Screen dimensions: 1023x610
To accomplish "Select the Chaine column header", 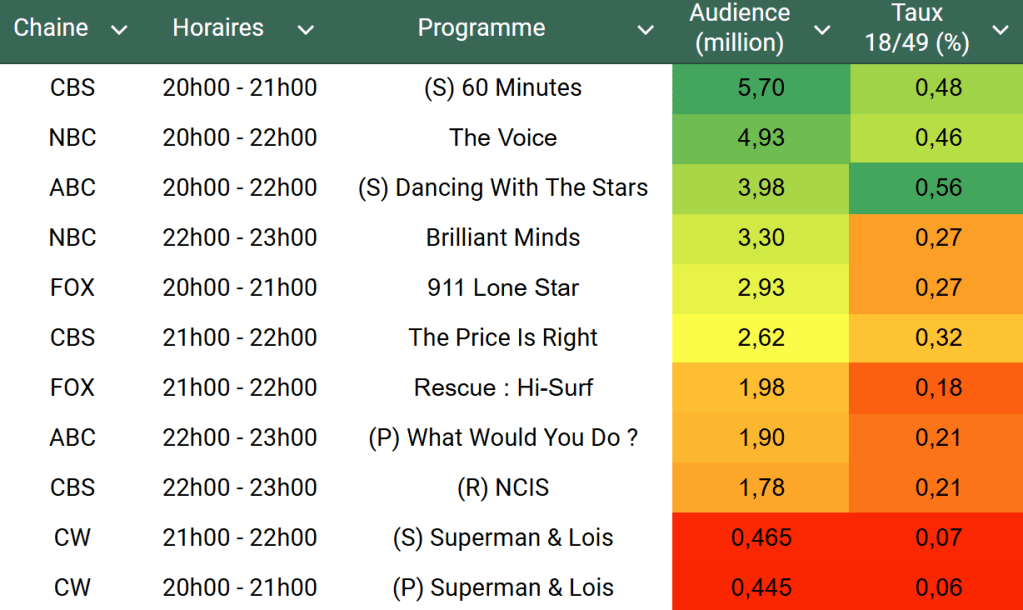I will [x=51, y=28].
